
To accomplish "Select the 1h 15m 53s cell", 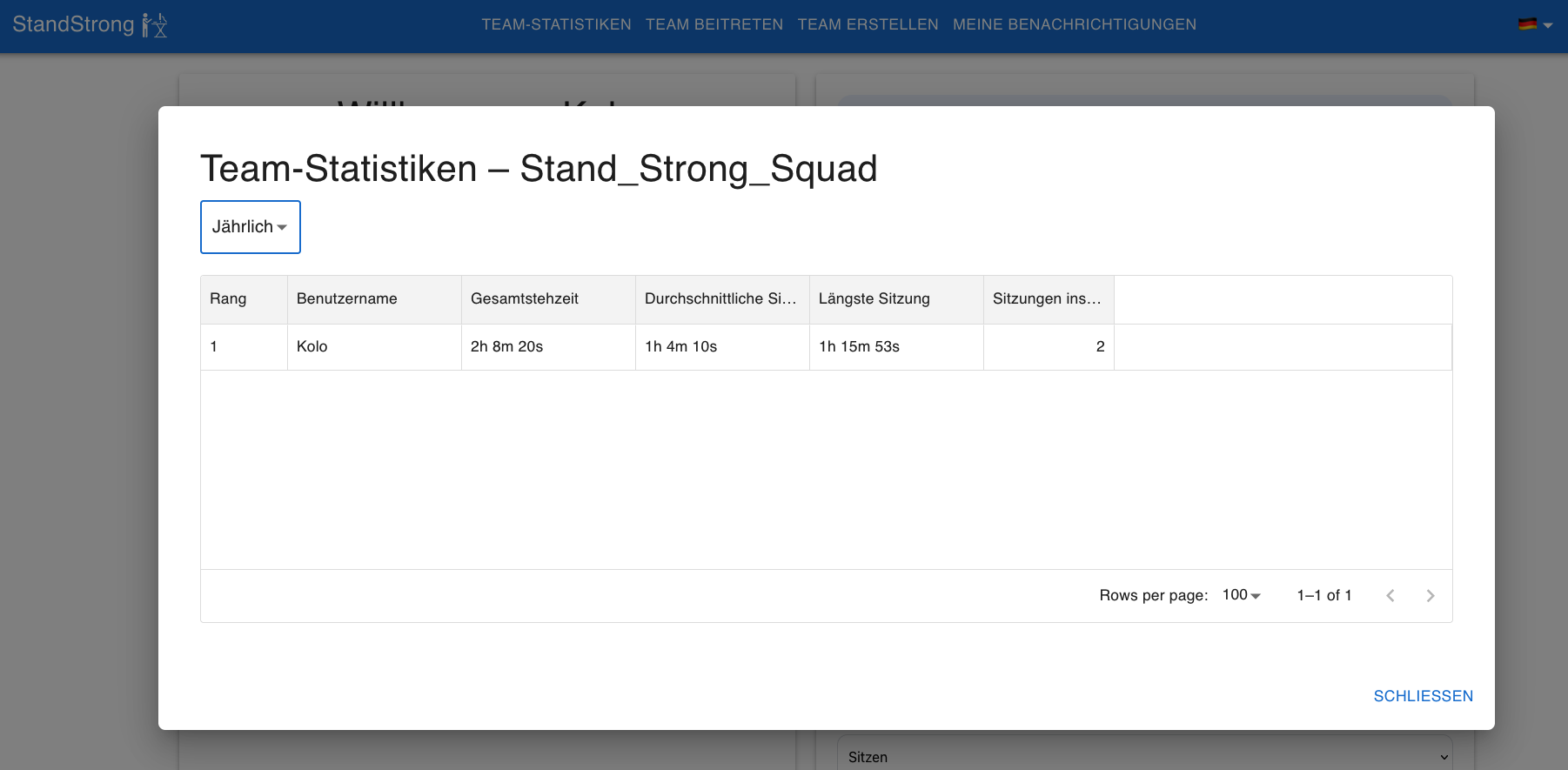I will coord(897,347).
